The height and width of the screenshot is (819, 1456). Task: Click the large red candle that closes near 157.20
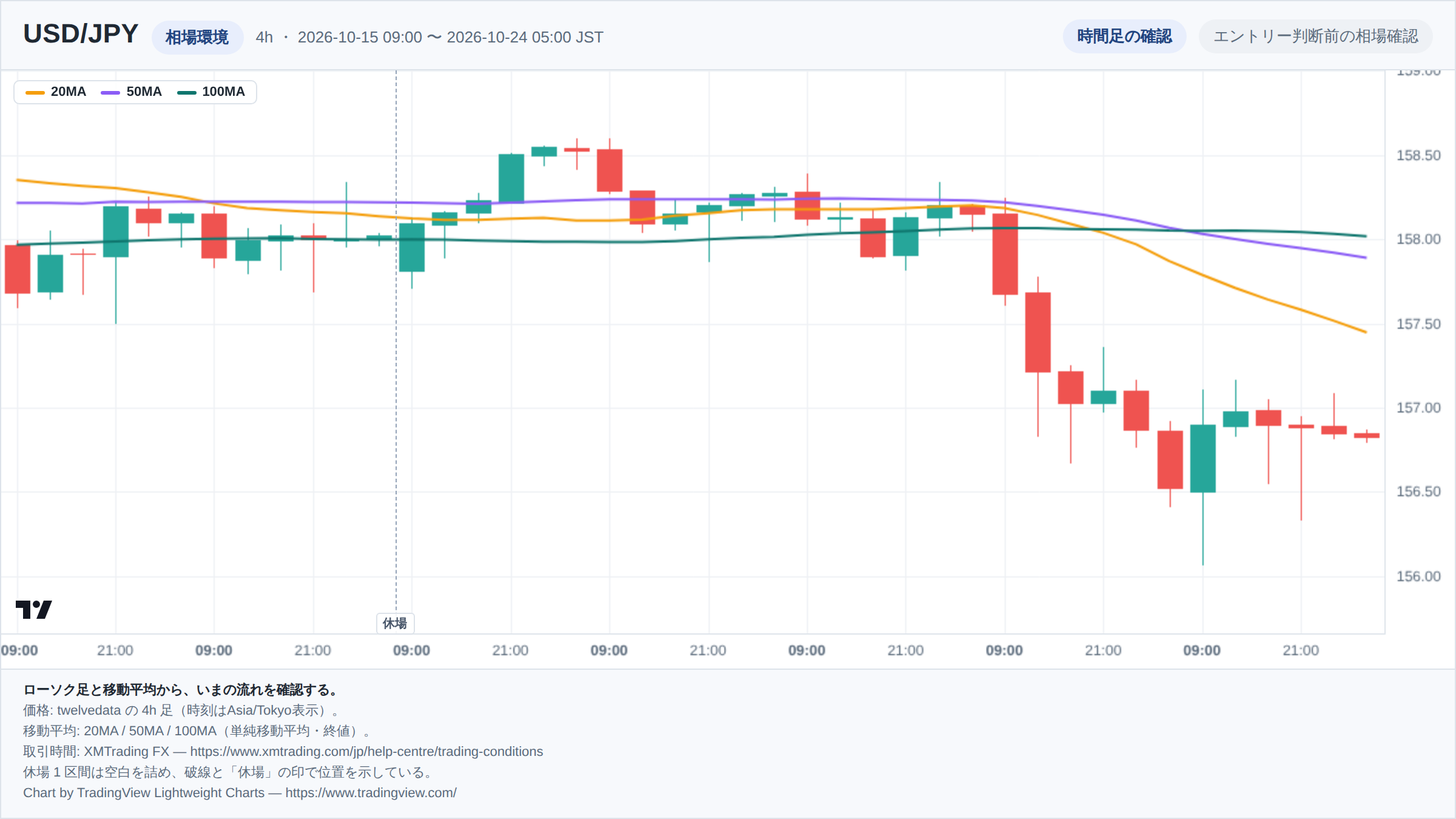coord(1037,332)
